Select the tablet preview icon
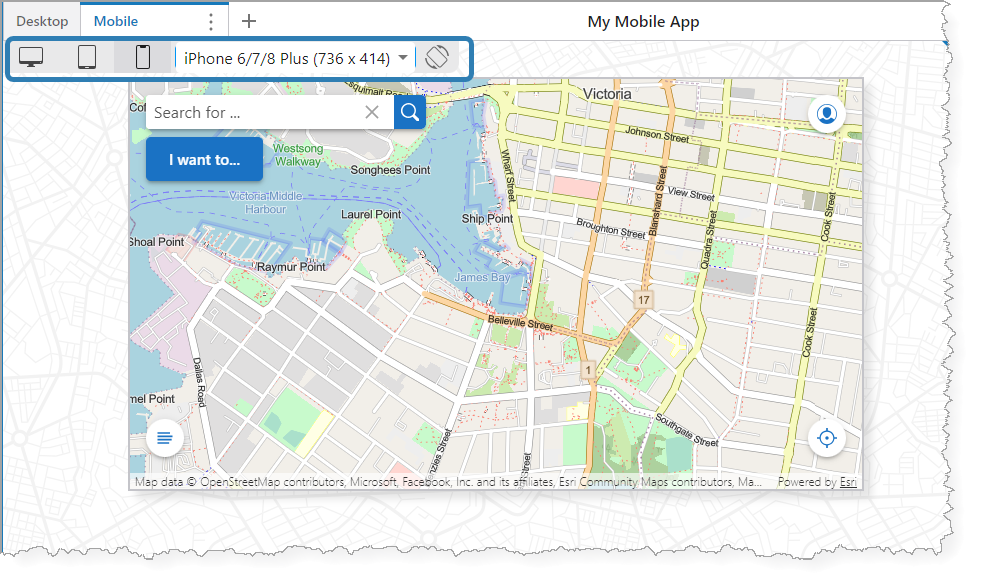Image resolution: width=982 pixels, height=584 pixels. pyautogui.click(x=87, y=58)
